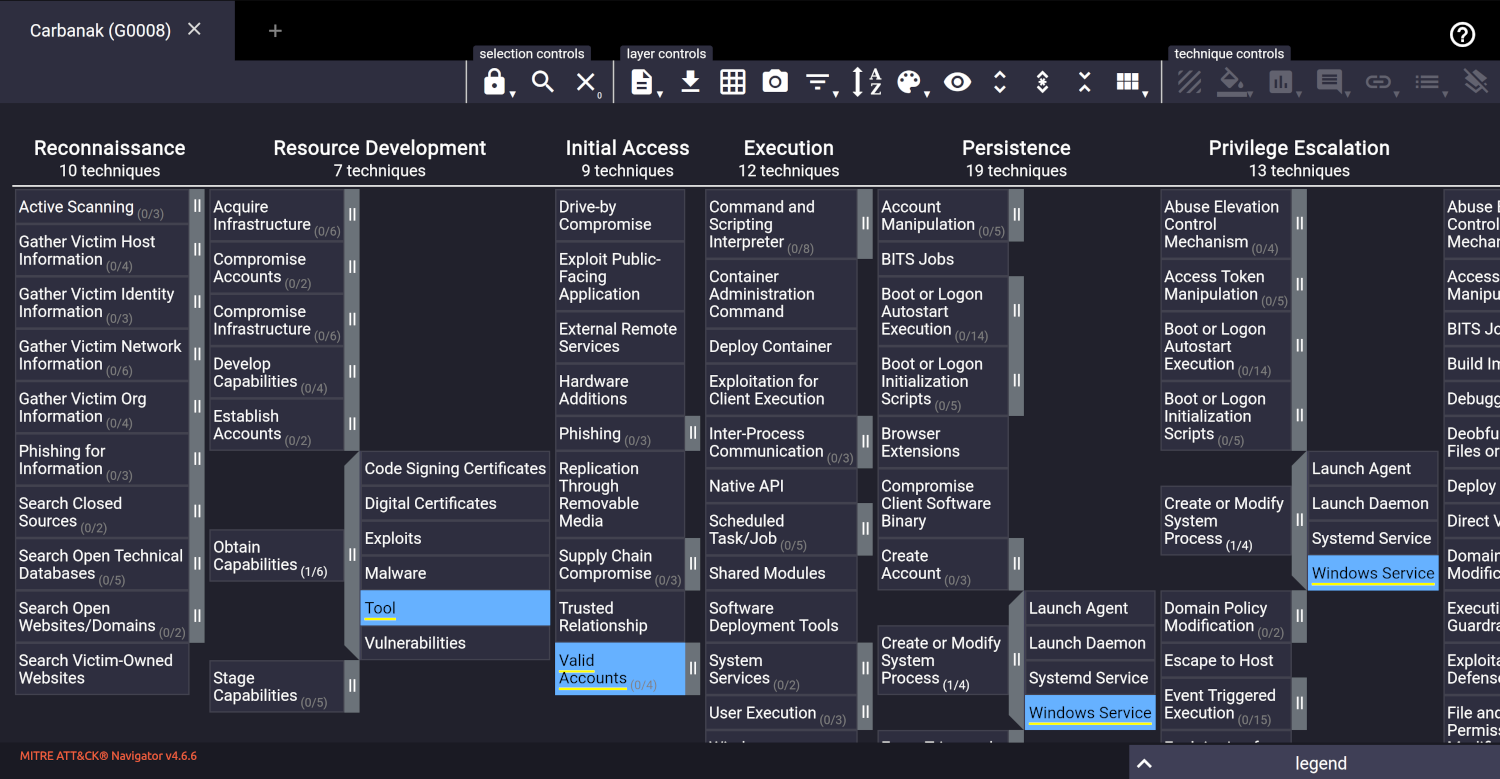Open the layer information document icon

pyautogui.click(x=642, y=82)
